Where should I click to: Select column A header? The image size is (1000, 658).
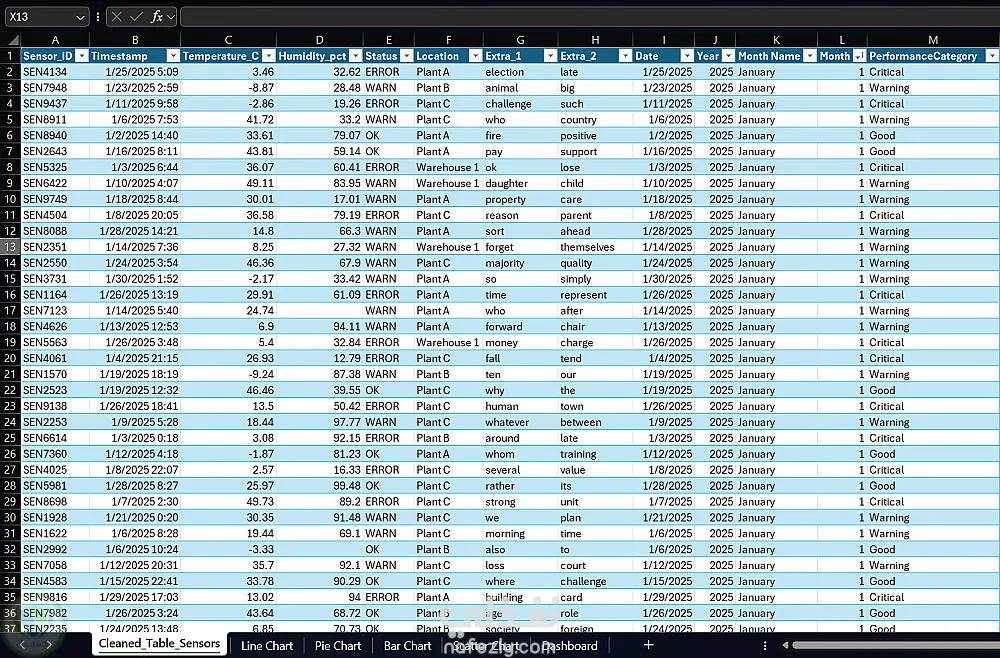tap(55, 40)
